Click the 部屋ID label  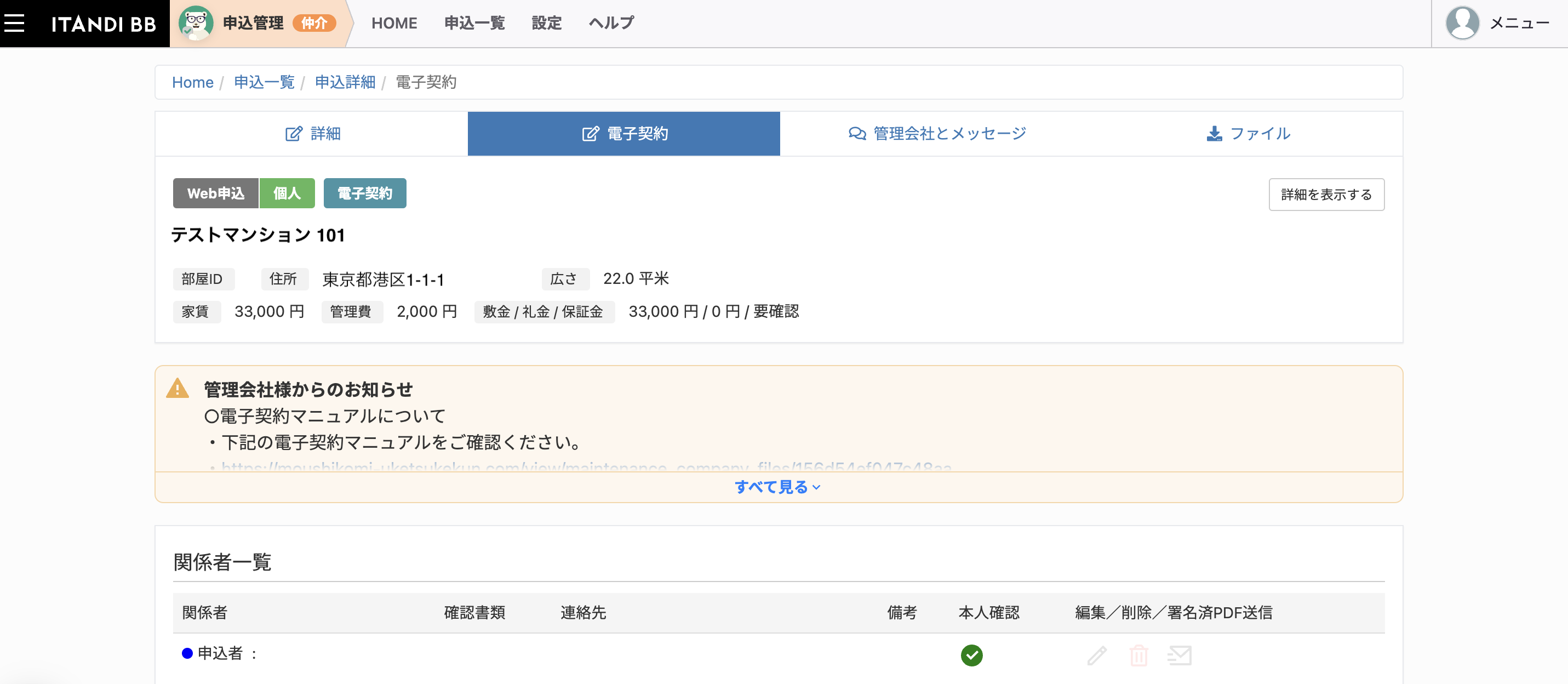point(203,279)
